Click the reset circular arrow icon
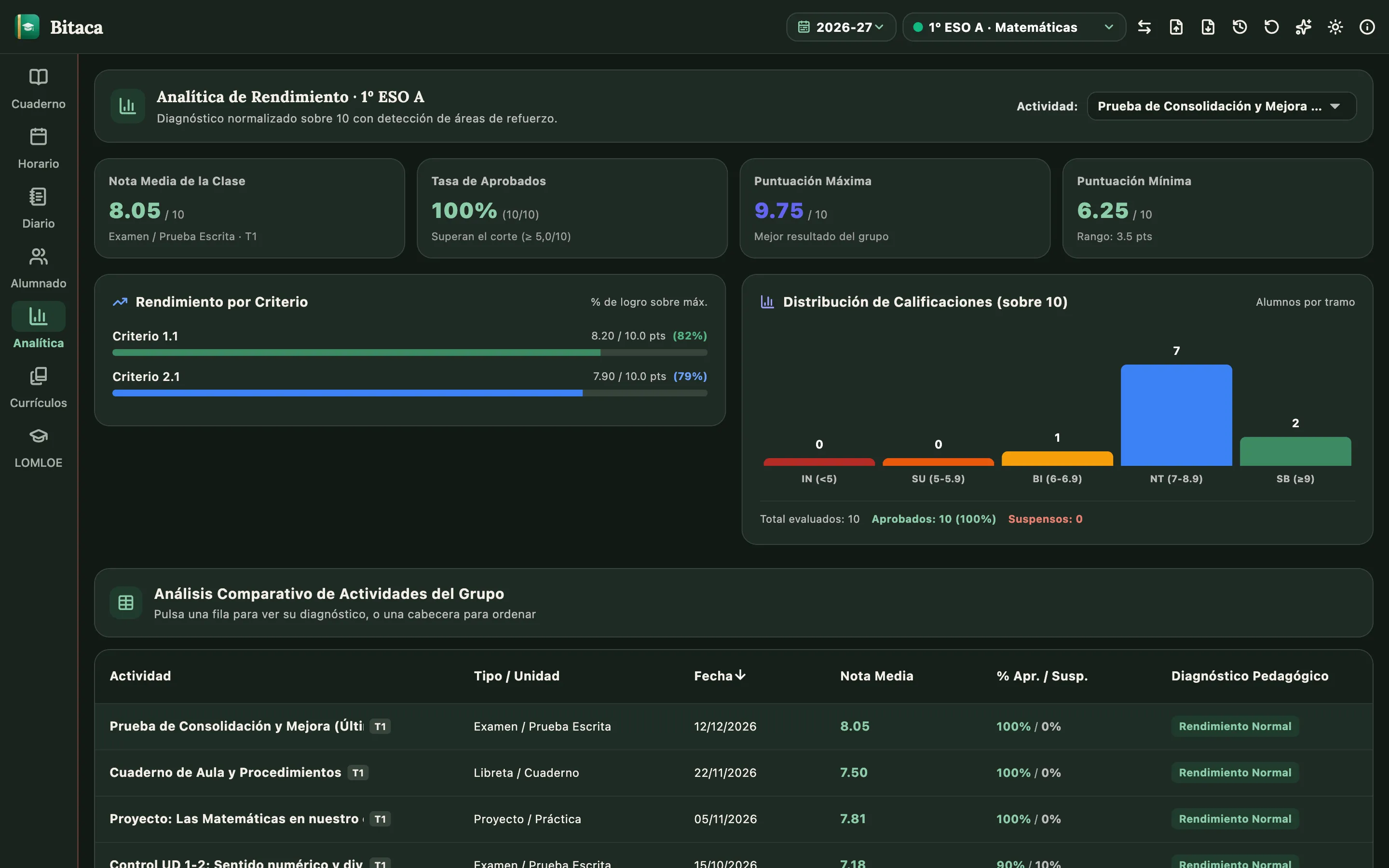This screenshot has width=1389, height=868. (1271, 27)
